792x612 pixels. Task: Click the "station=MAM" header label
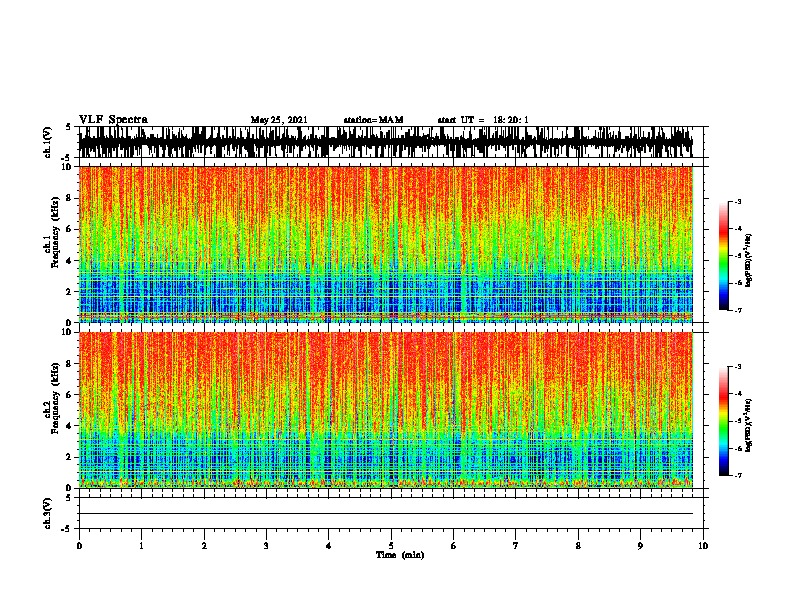[x=373, y=120]
